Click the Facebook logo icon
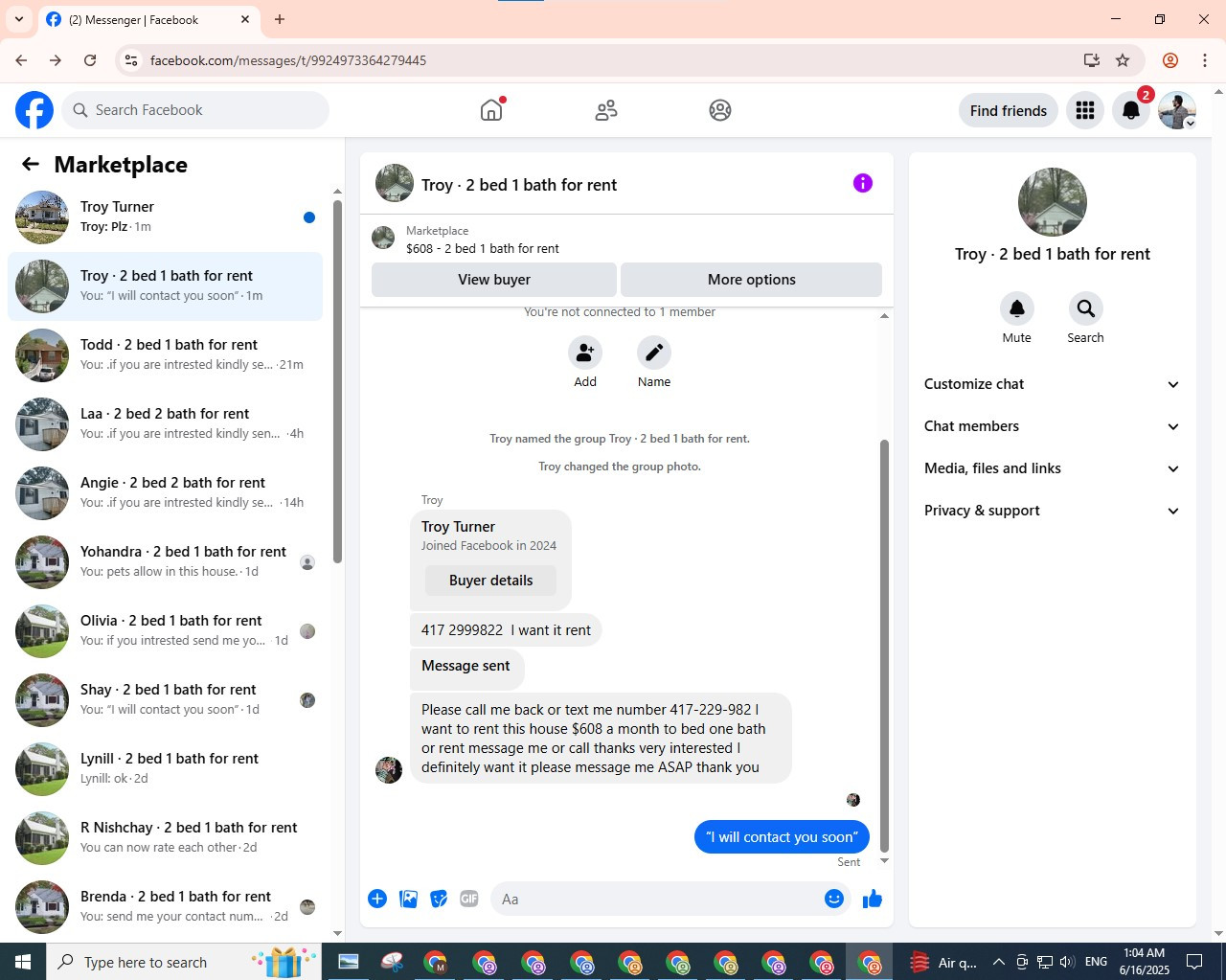Viewport: 1226px width, 980px height. click(34, 110)
